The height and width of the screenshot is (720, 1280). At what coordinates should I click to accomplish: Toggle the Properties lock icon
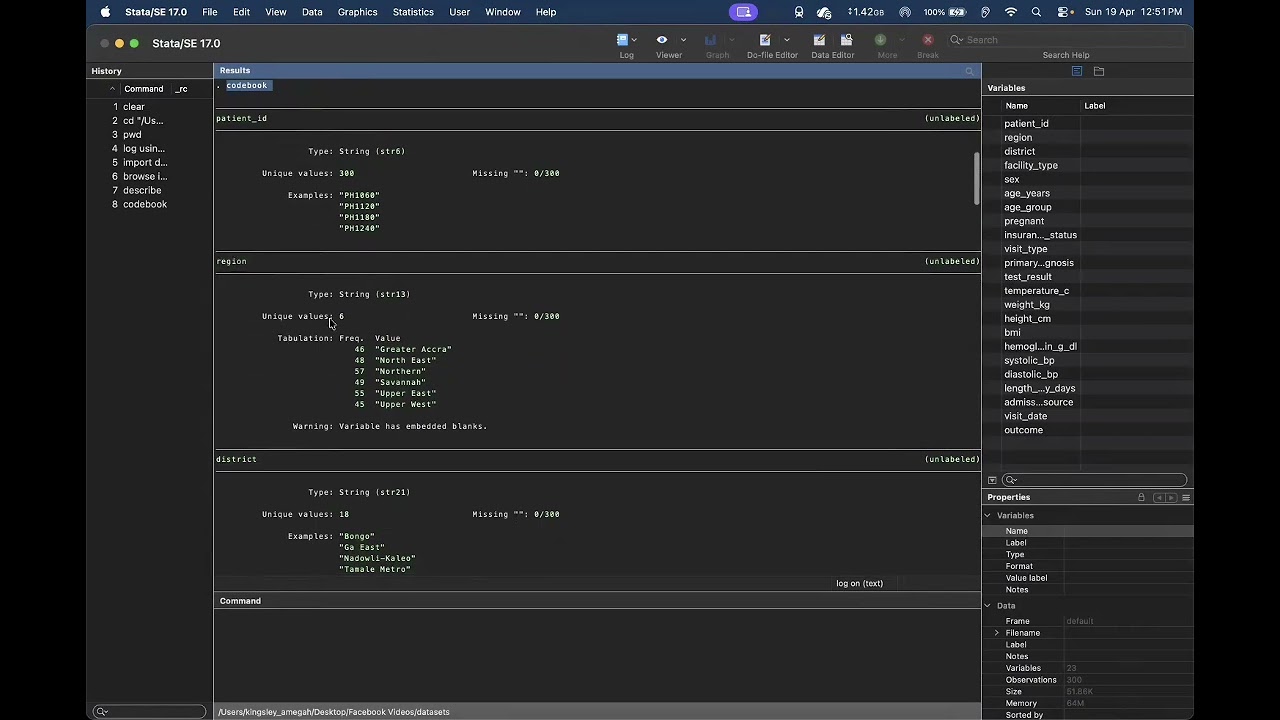click(x=1141, y=497)
